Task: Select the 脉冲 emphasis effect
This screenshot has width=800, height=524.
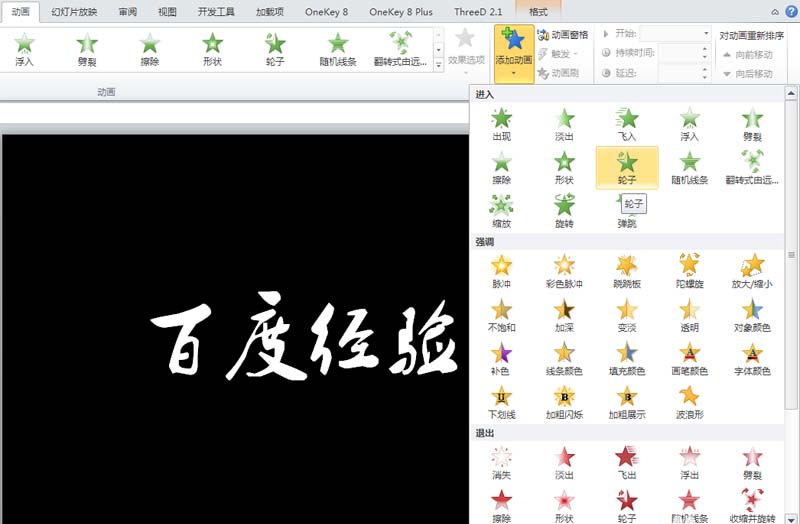Action: click(502, 271)
